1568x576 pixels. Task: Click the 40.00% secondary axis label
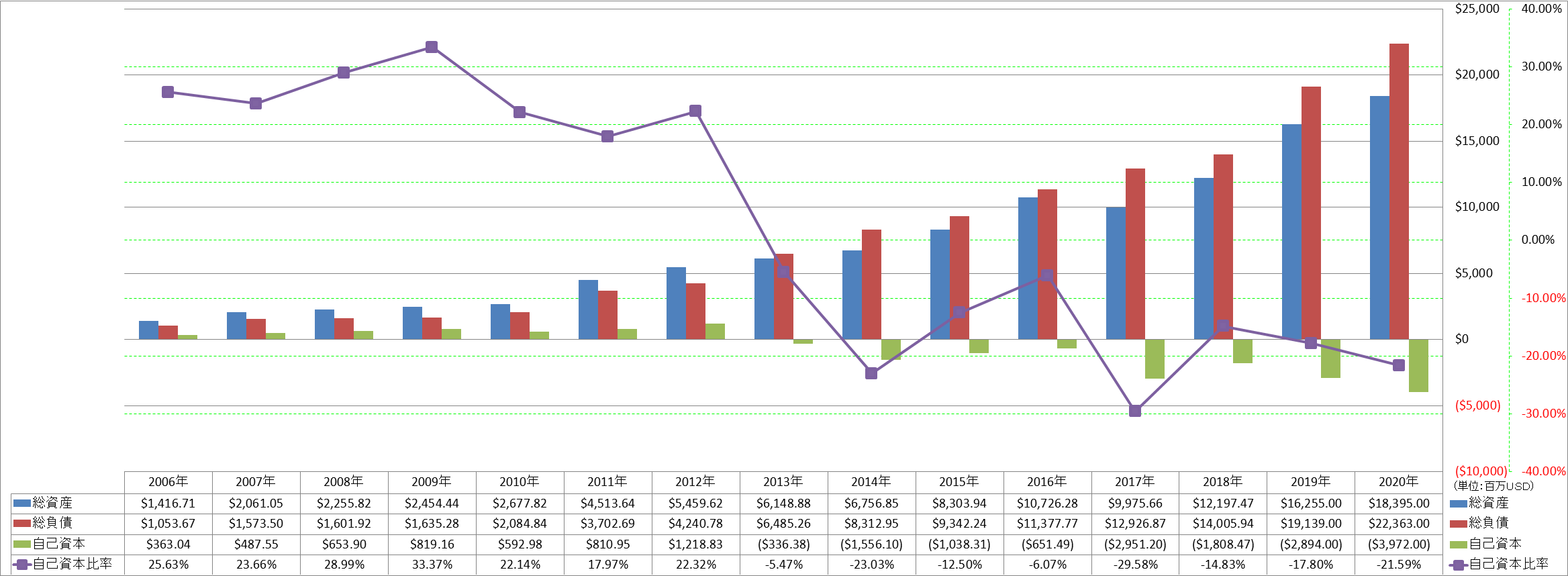point(1542,9)
